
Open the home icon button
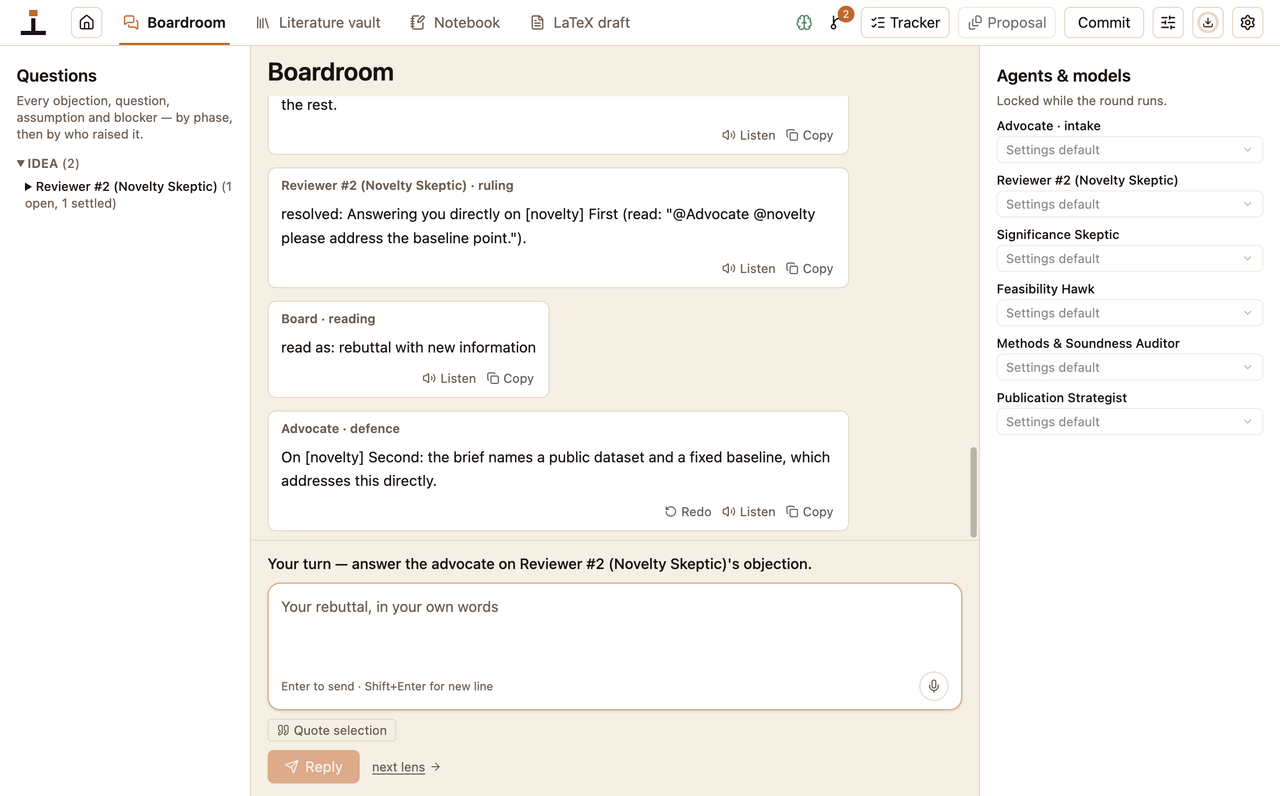pyautogui.click(x=87, y=22)
